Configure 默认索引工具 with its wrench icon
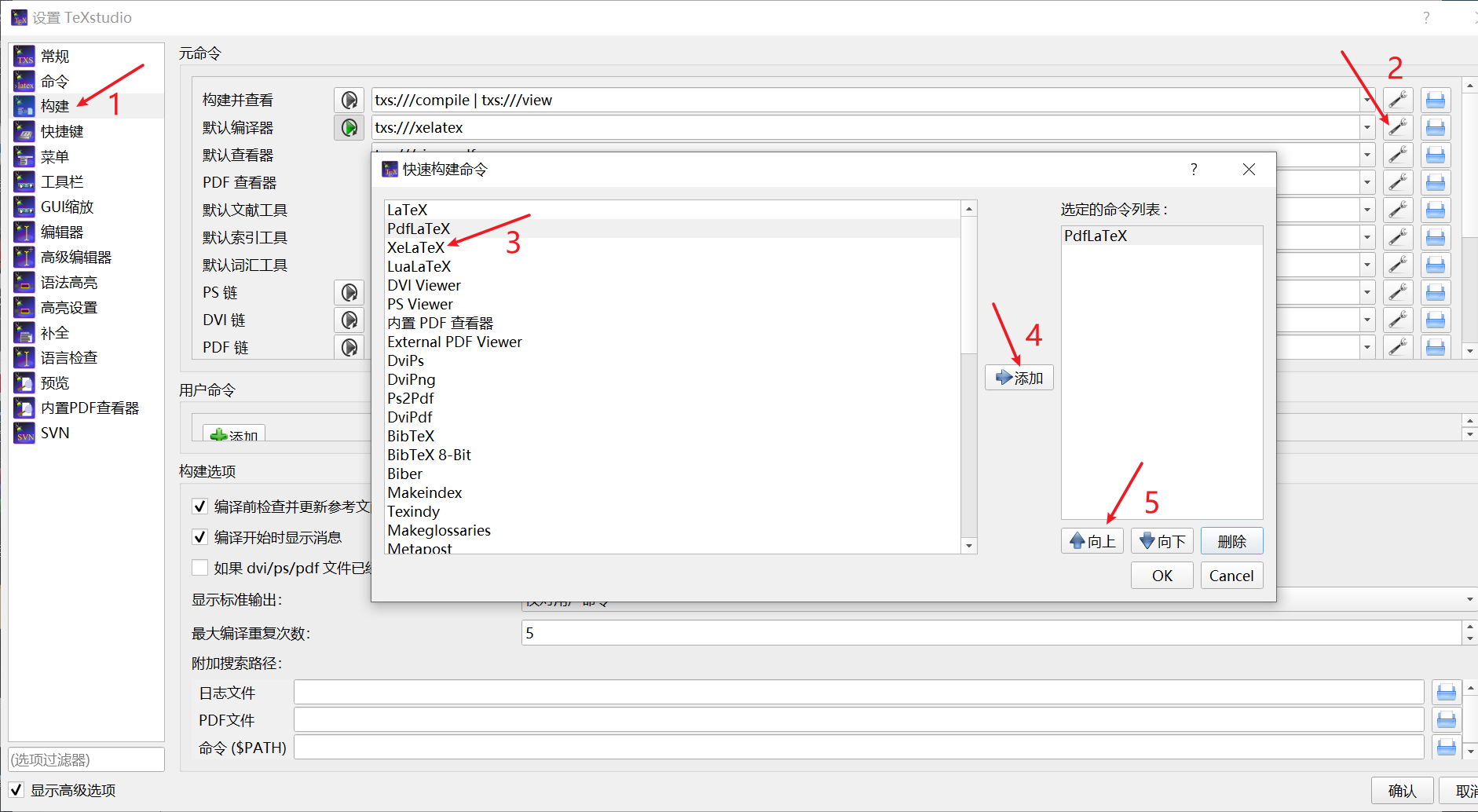The width and height of the screenshot is (1478, 812). tap(1398, 237)
